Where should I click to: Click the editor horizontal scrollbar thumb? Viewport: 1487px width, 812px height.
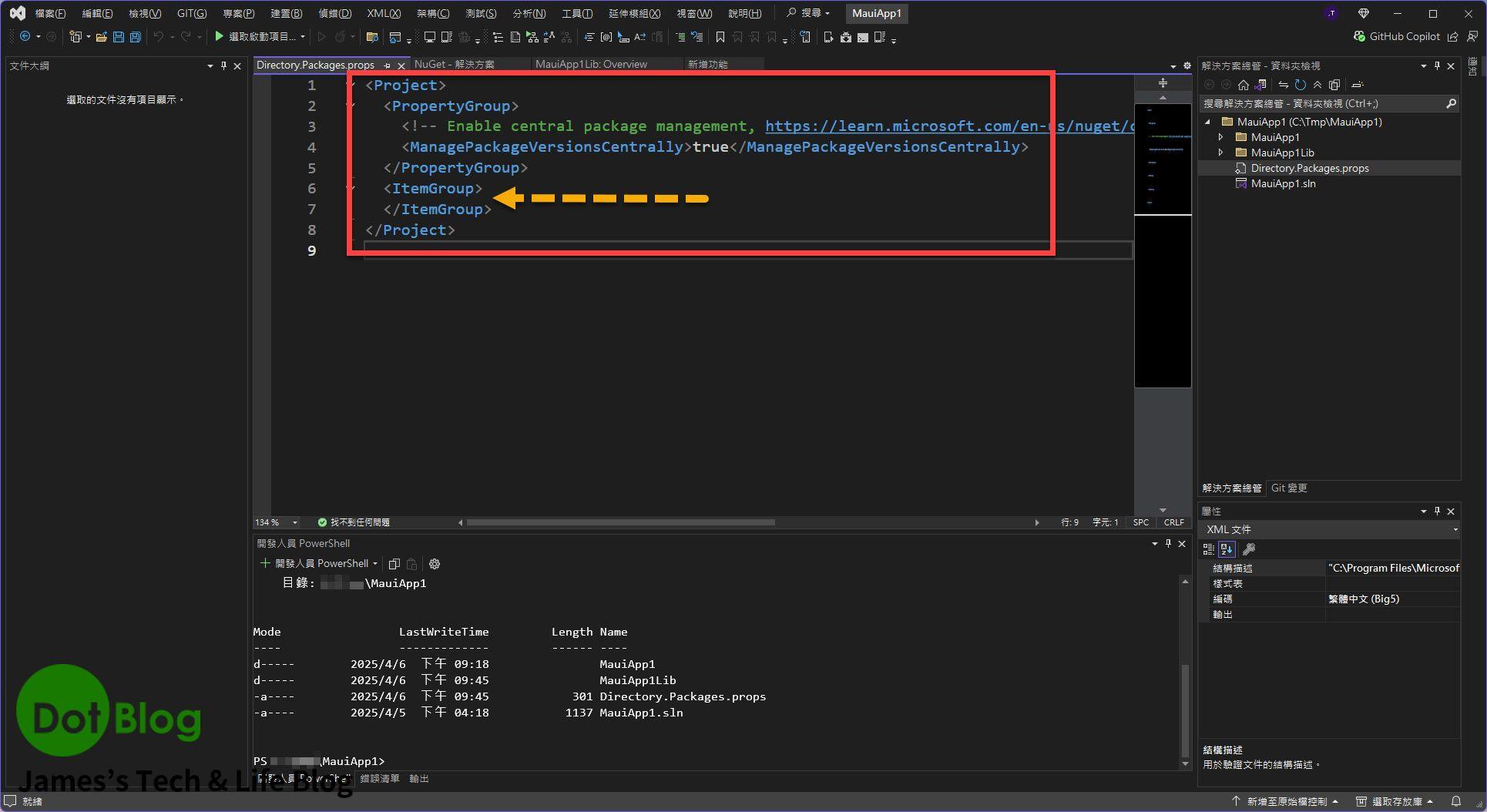pyautogui.click(x=620, y=522)
